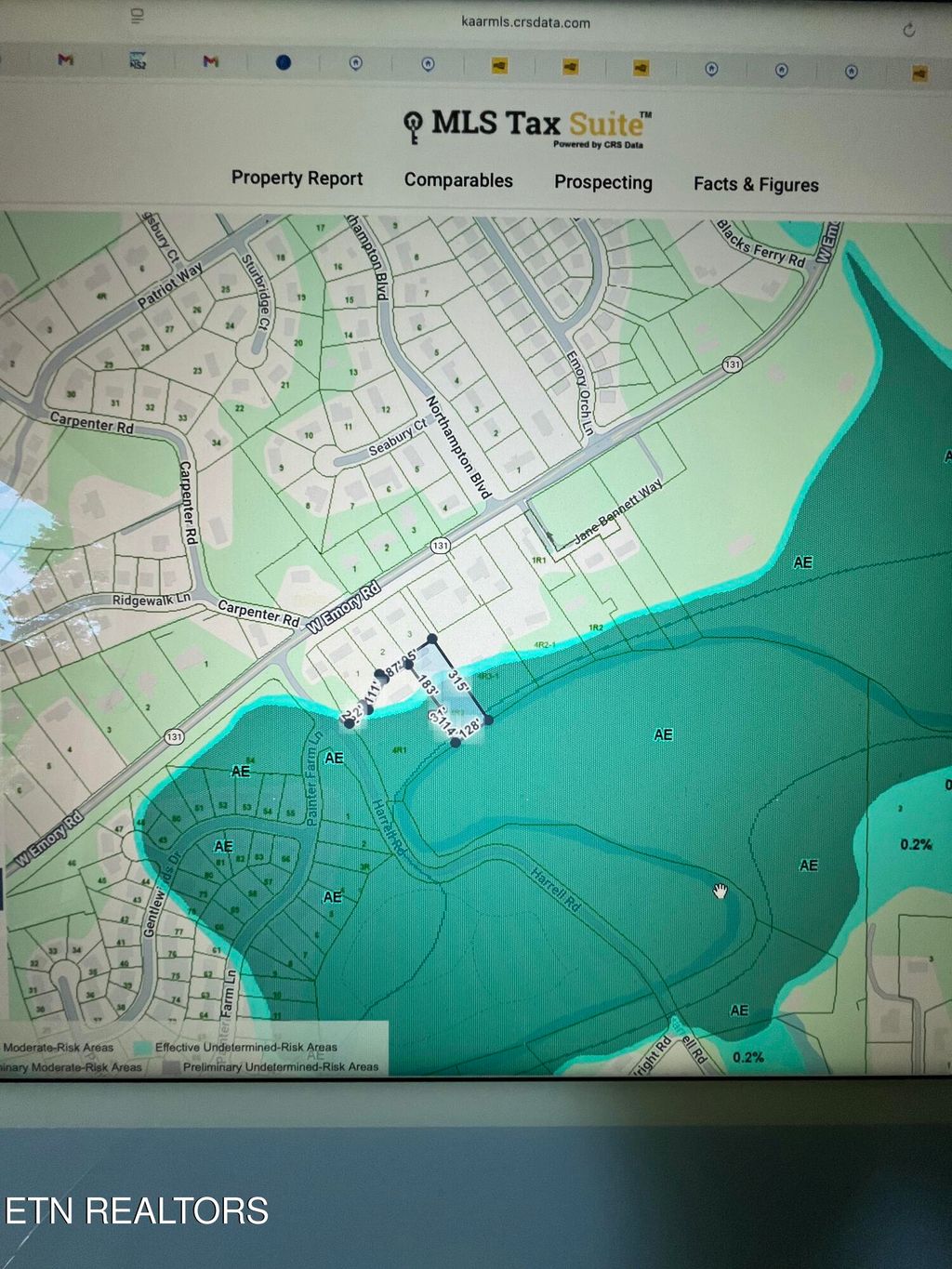Open the rightmost yellow folder tab icon
This screenshot has height=1269, width=952.
coord(919,73)
